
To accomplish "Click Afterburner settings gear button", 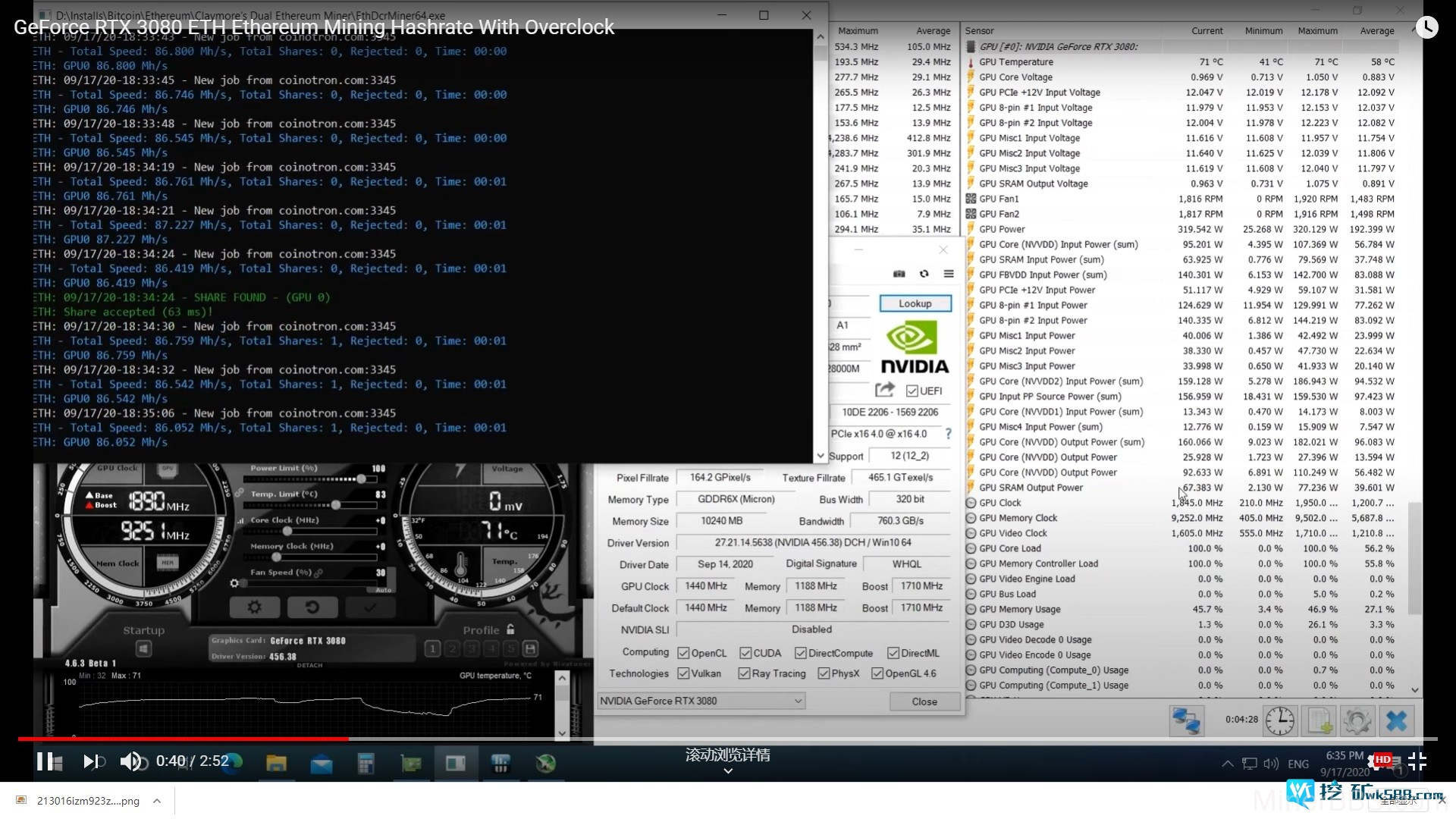I will pos(255,607).
